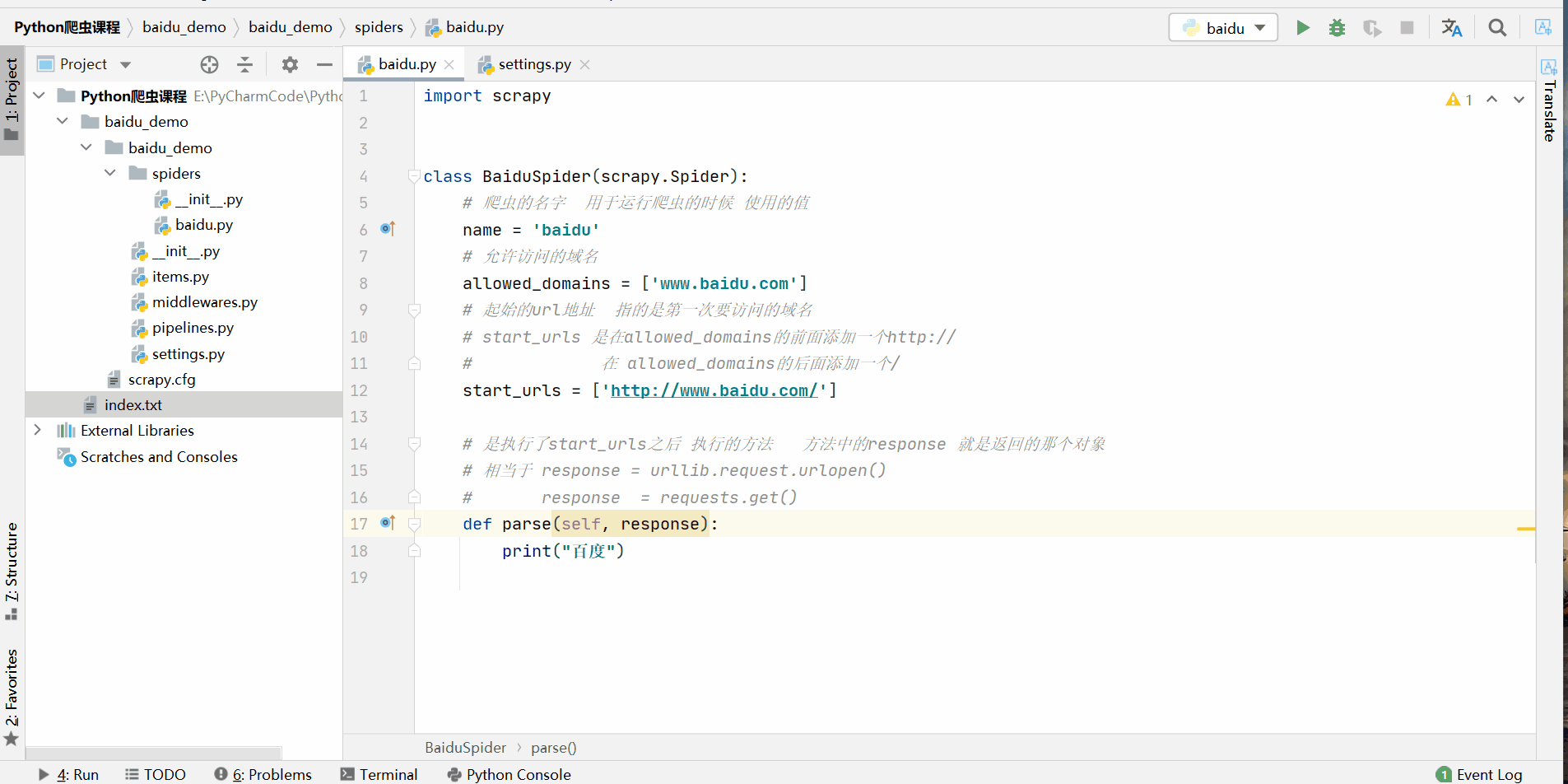The width and height of the screenshot is (1568, 784).
Task: Collapse the spiders folder in Project tree
Action: [x=110, y=173]
